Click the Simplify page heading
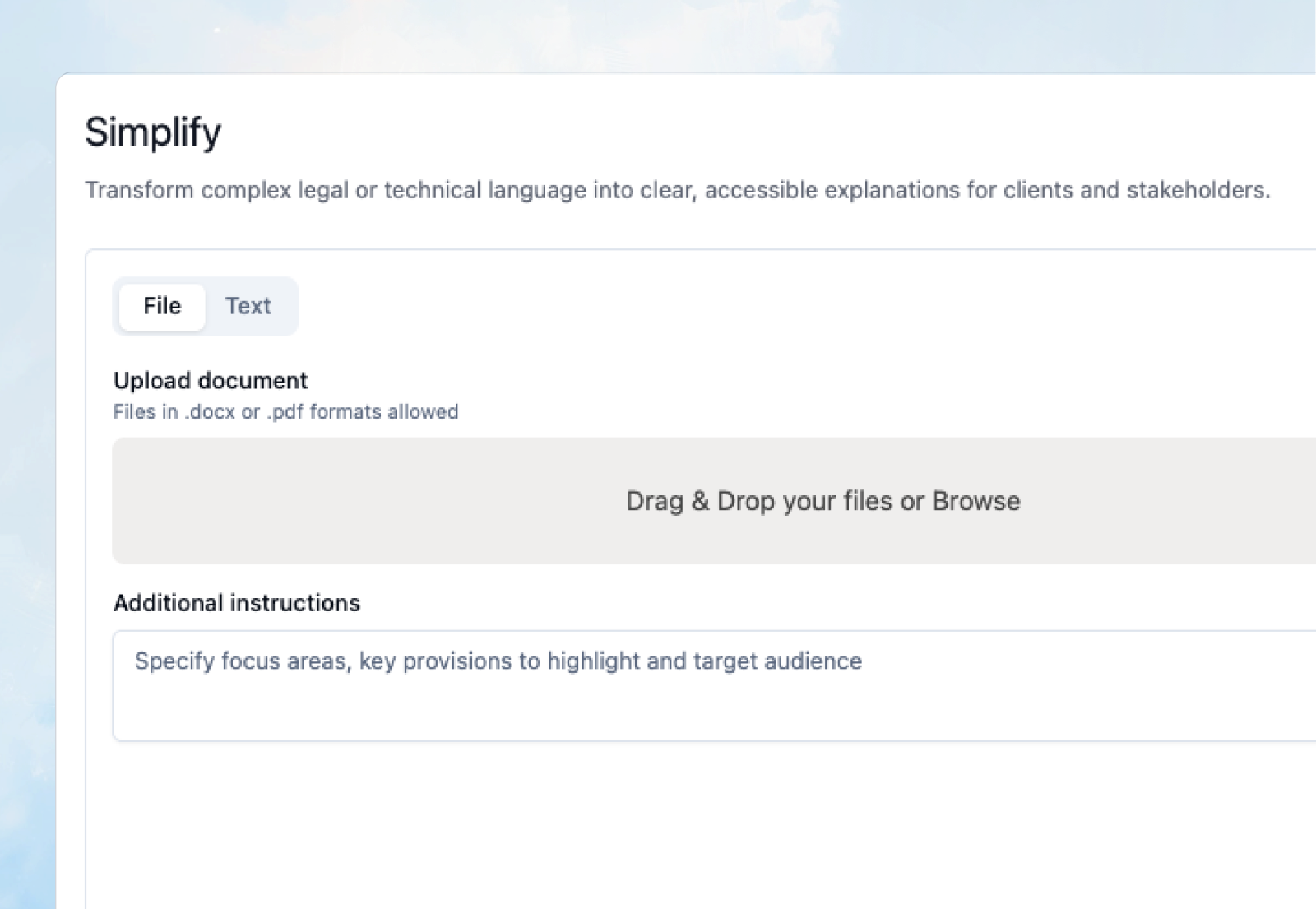Image resolution: width=1316 pixels, height=909 pixels. coord(153,132)
